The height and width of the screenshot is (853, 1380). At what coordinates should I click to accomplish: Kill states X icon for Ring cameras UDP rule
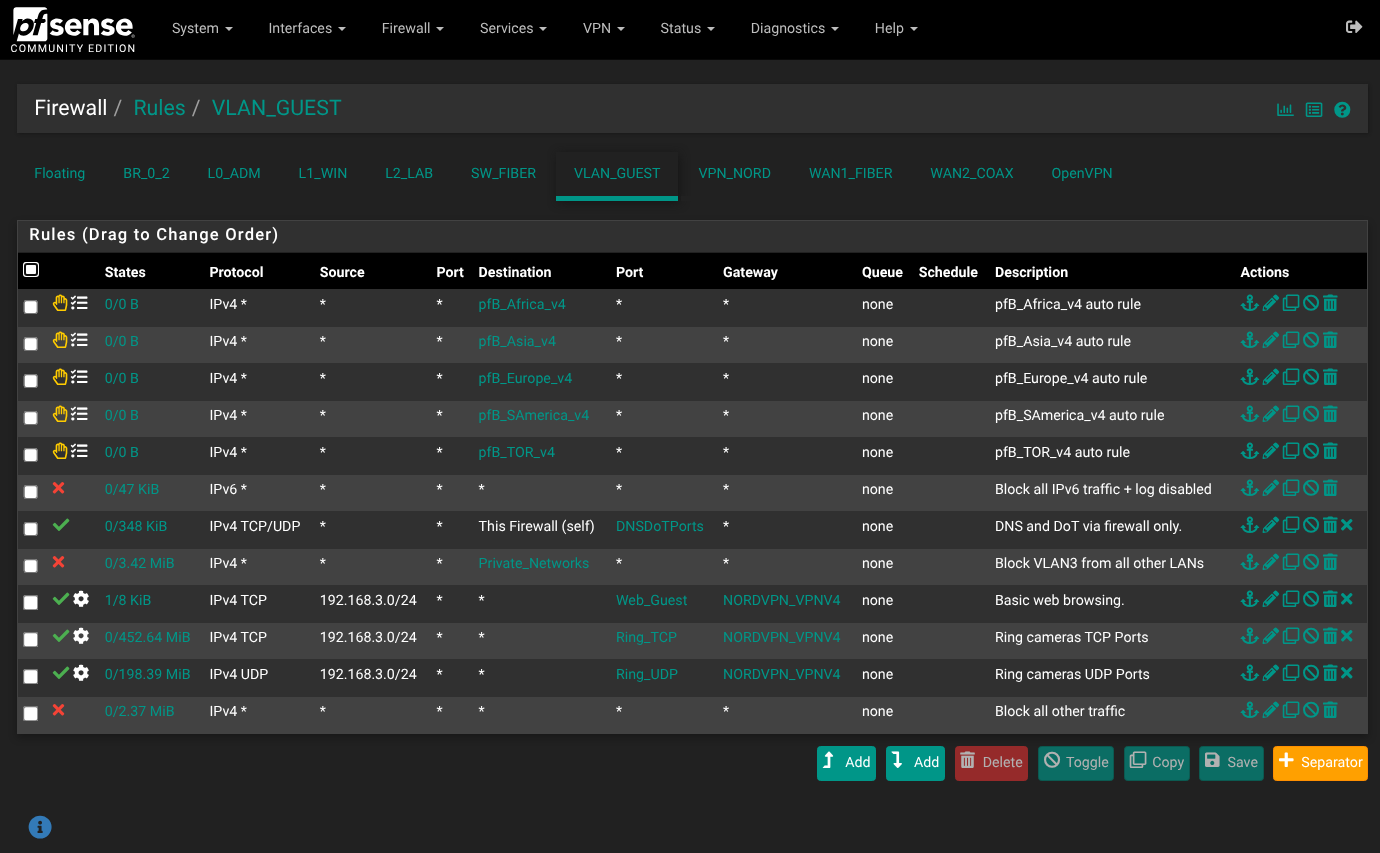coord(1347,673)
